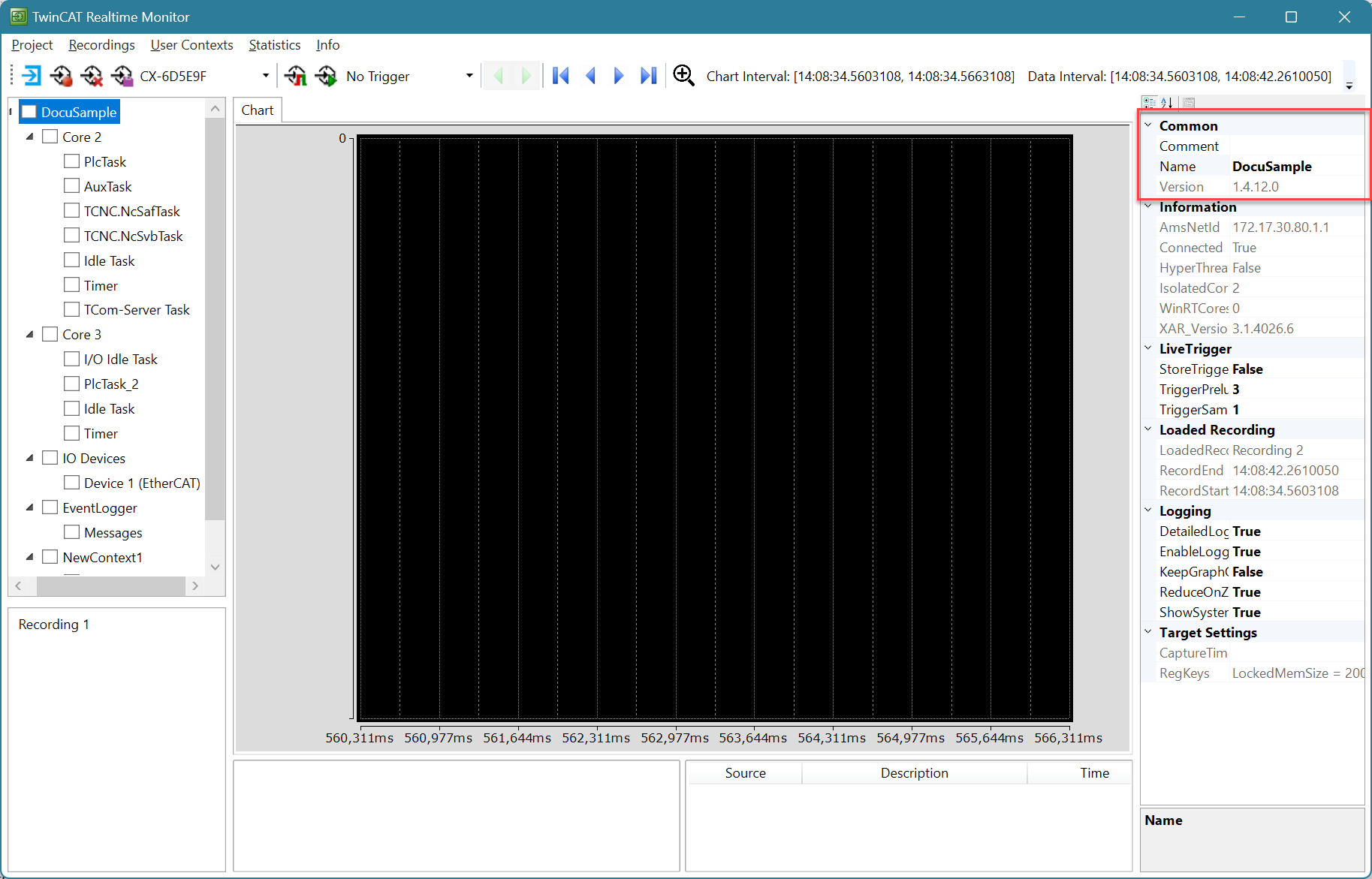
Task: Click the magnifier zoom icon
Action: pos(683,75)
